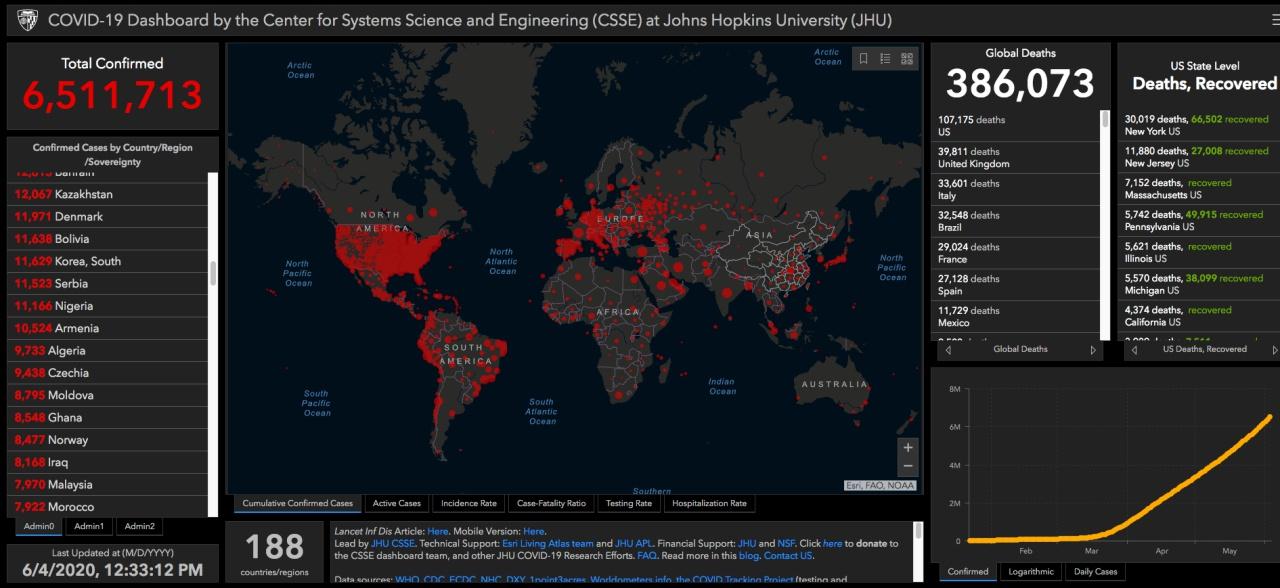Switch to Active Cases map tab

397,503
